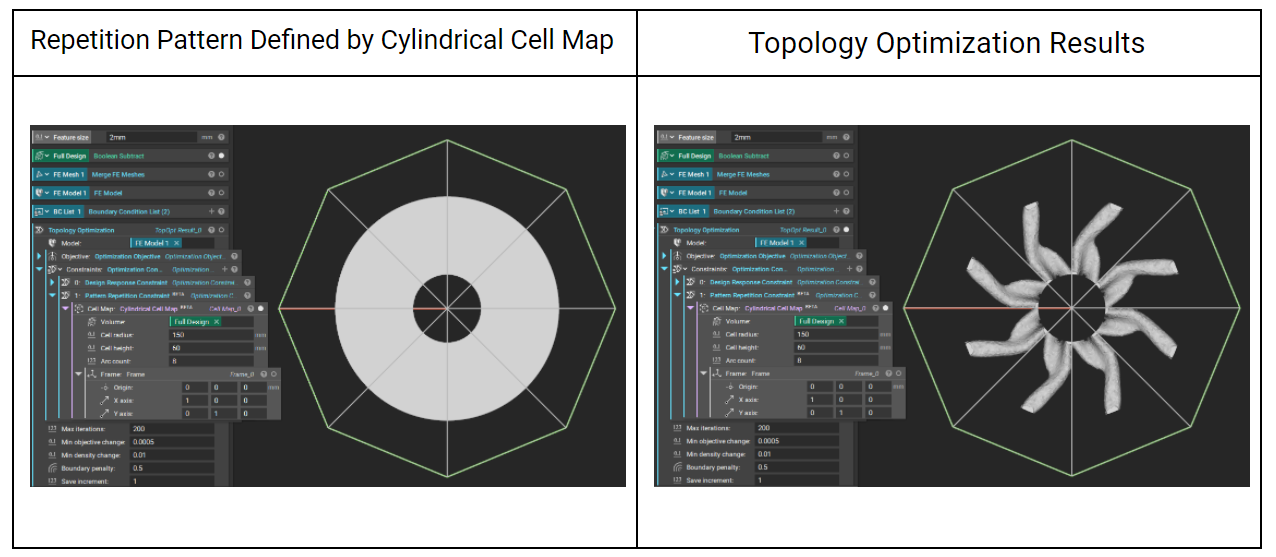Add item to BC List 1 in right screenshot
This screenshot has height=557, width=1276.
tap(836, 211)
